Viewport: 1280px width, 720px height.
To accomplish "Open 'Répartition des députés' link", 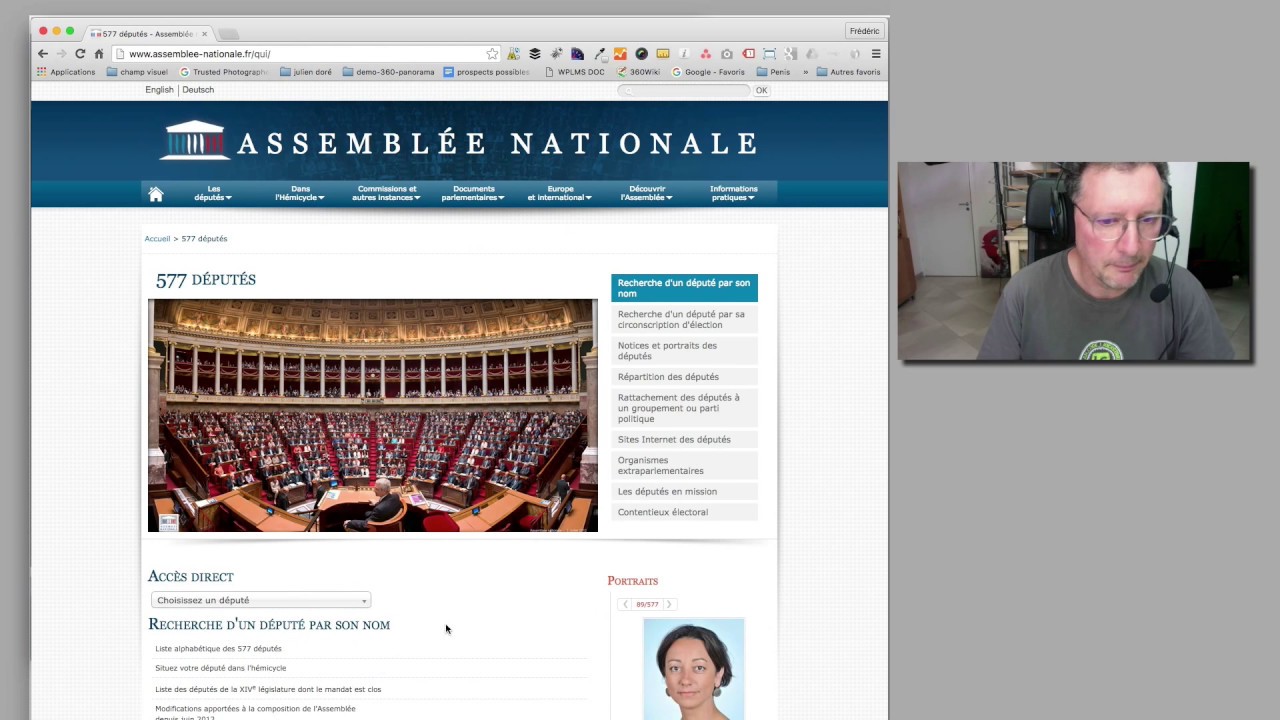I will point(684,377).
